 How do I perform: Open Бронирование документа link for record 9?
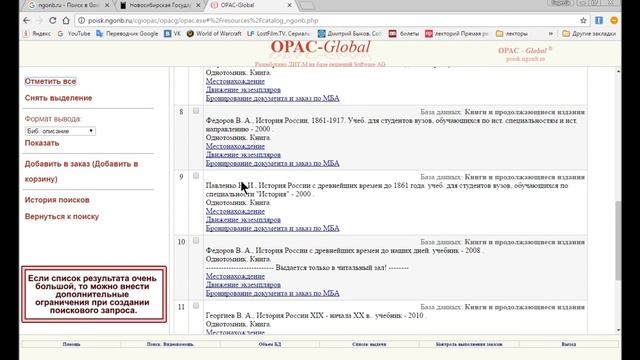(x=273, y=228)
